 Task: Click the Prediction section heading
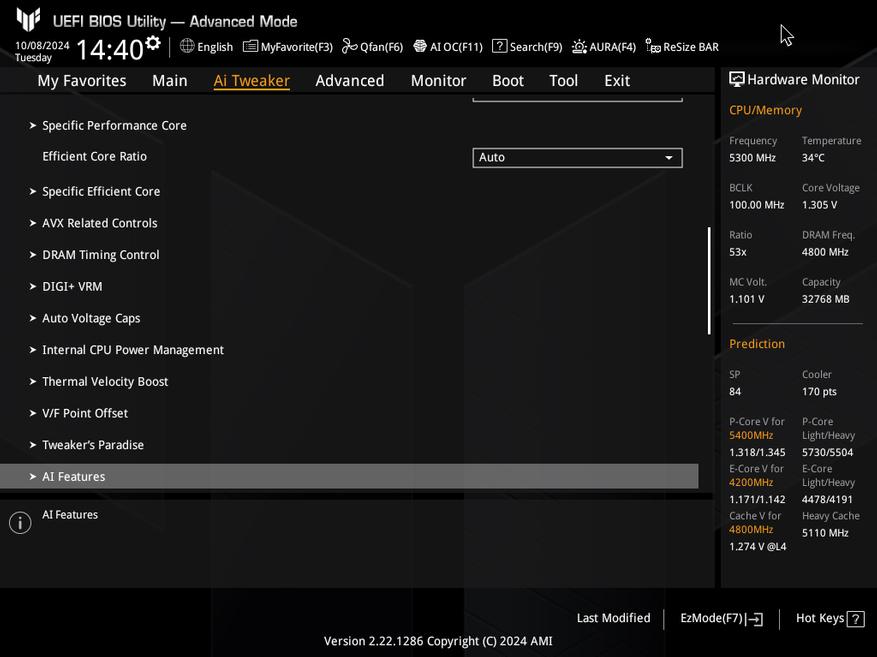pyautogui.click(x=757, y=344)
